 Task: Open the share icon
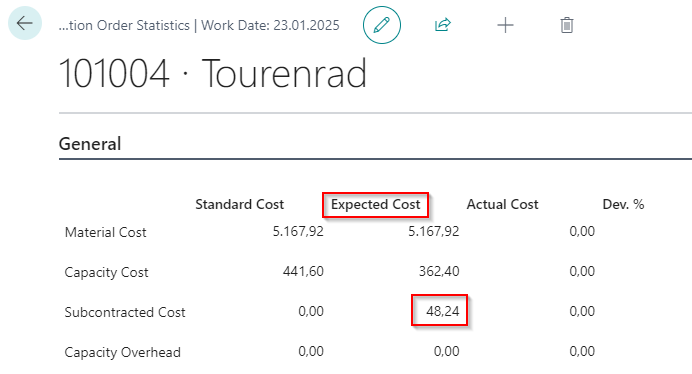tap(443, 25)
